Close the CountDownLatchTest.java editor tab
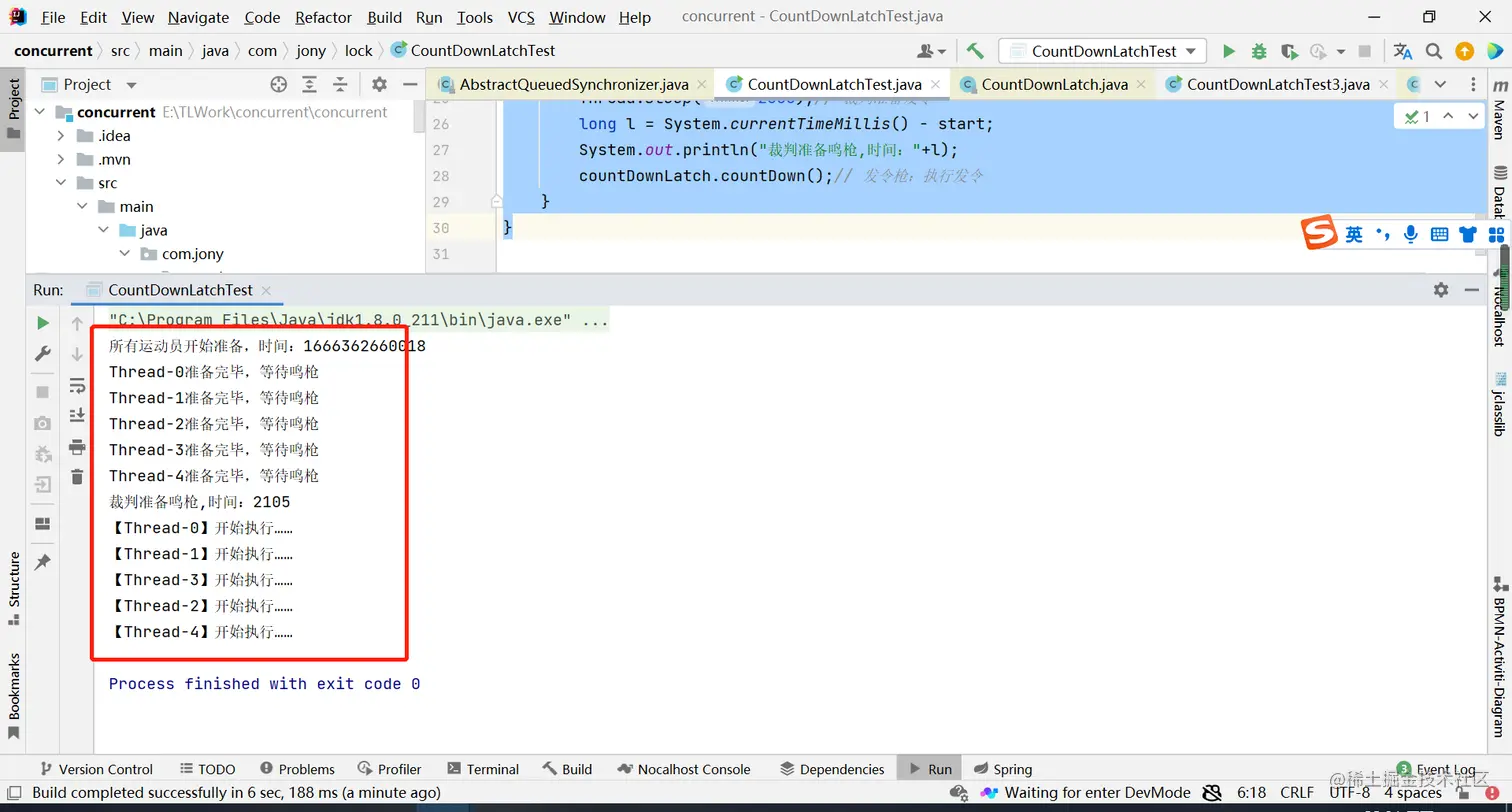The width and height of the screenshot is (1512, 812). coord(936,85)
